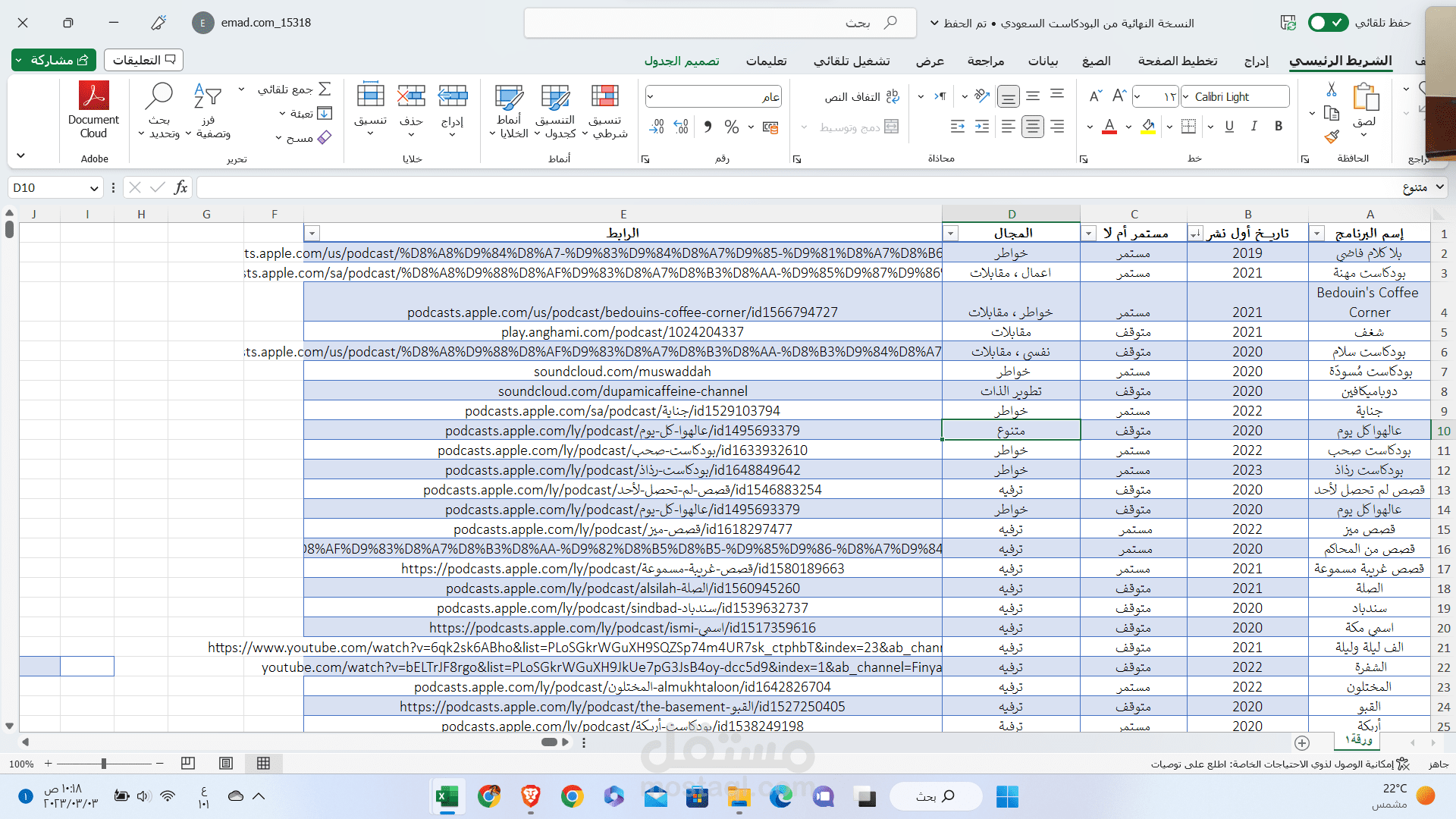Open the بيانات ribbon tab
Viewport: 1456px width, 819px height.
[1043, 61]
